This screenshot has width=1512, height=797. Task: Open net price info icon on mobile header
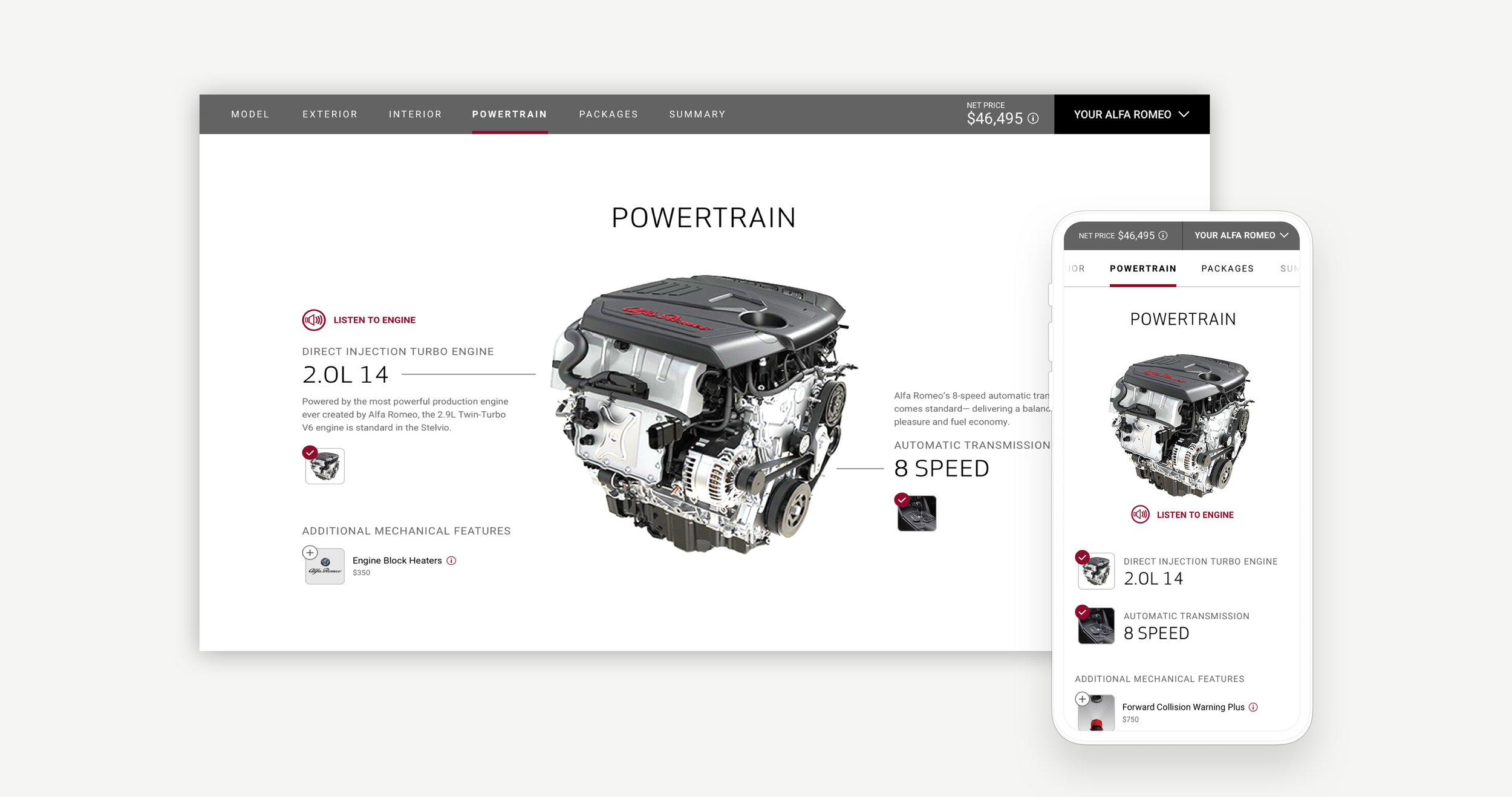pos(1163,235)
